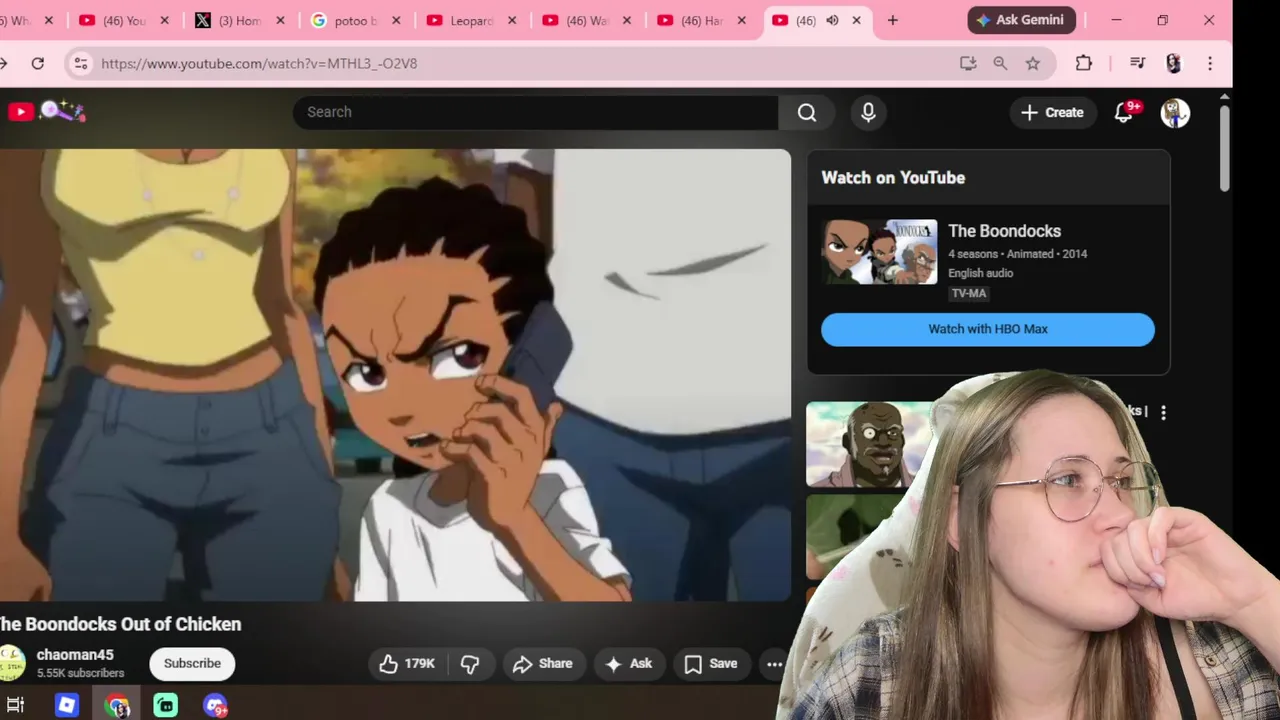Open Chrome profile avatar
Screen dimensions: 1280x720
1173,63
